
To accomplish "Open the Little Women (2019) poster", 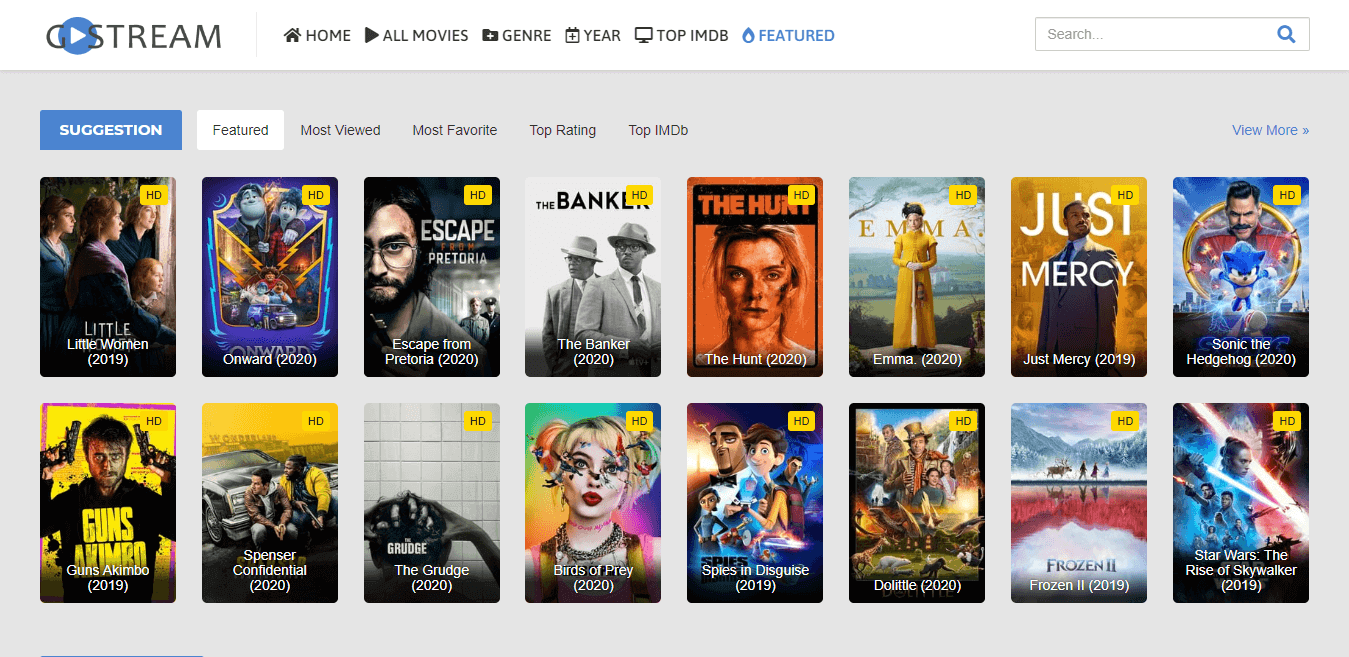I will point(108,277).
